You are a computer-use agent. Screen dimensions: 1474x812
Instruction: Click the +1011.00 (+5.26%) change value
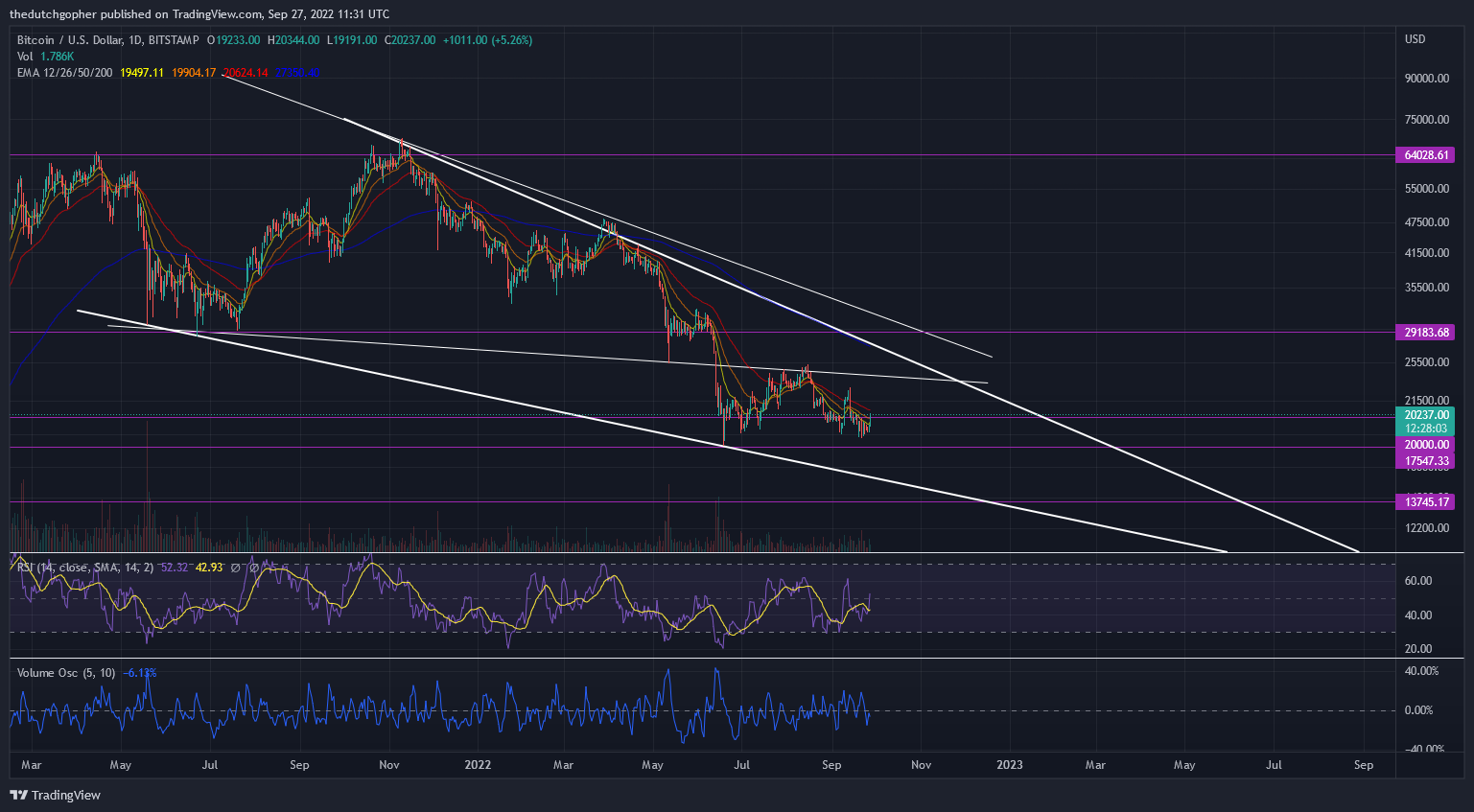pos(487,40)
